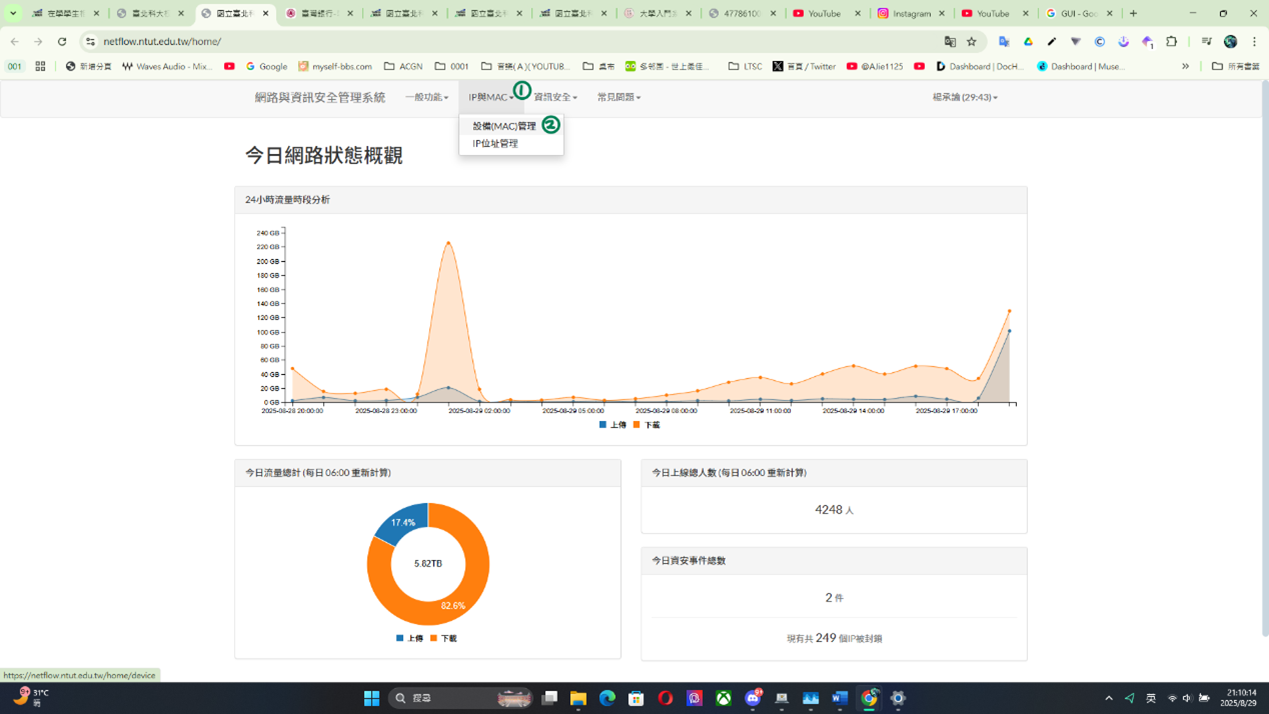The image size is (1269, 714).
Task: Open Word from the taskbar
Action: pos(839,698)
